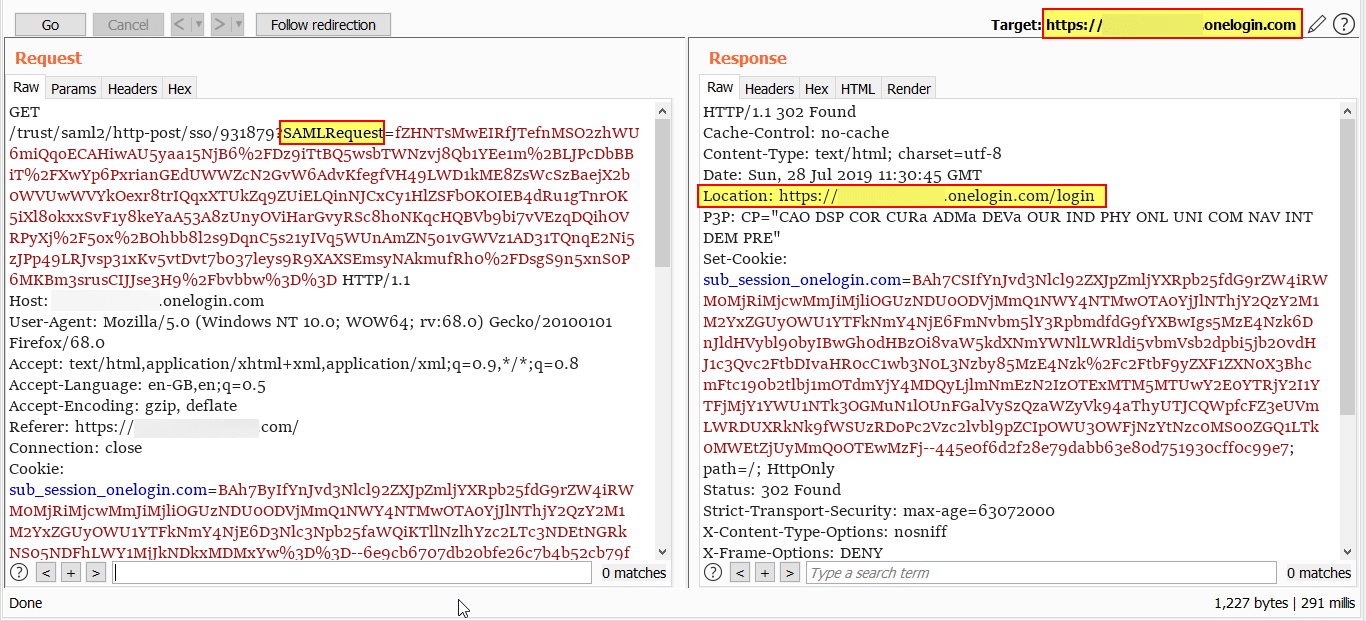1366x621 pixels.
Task: Click the Cancel button
Action: tap(128, 25)
